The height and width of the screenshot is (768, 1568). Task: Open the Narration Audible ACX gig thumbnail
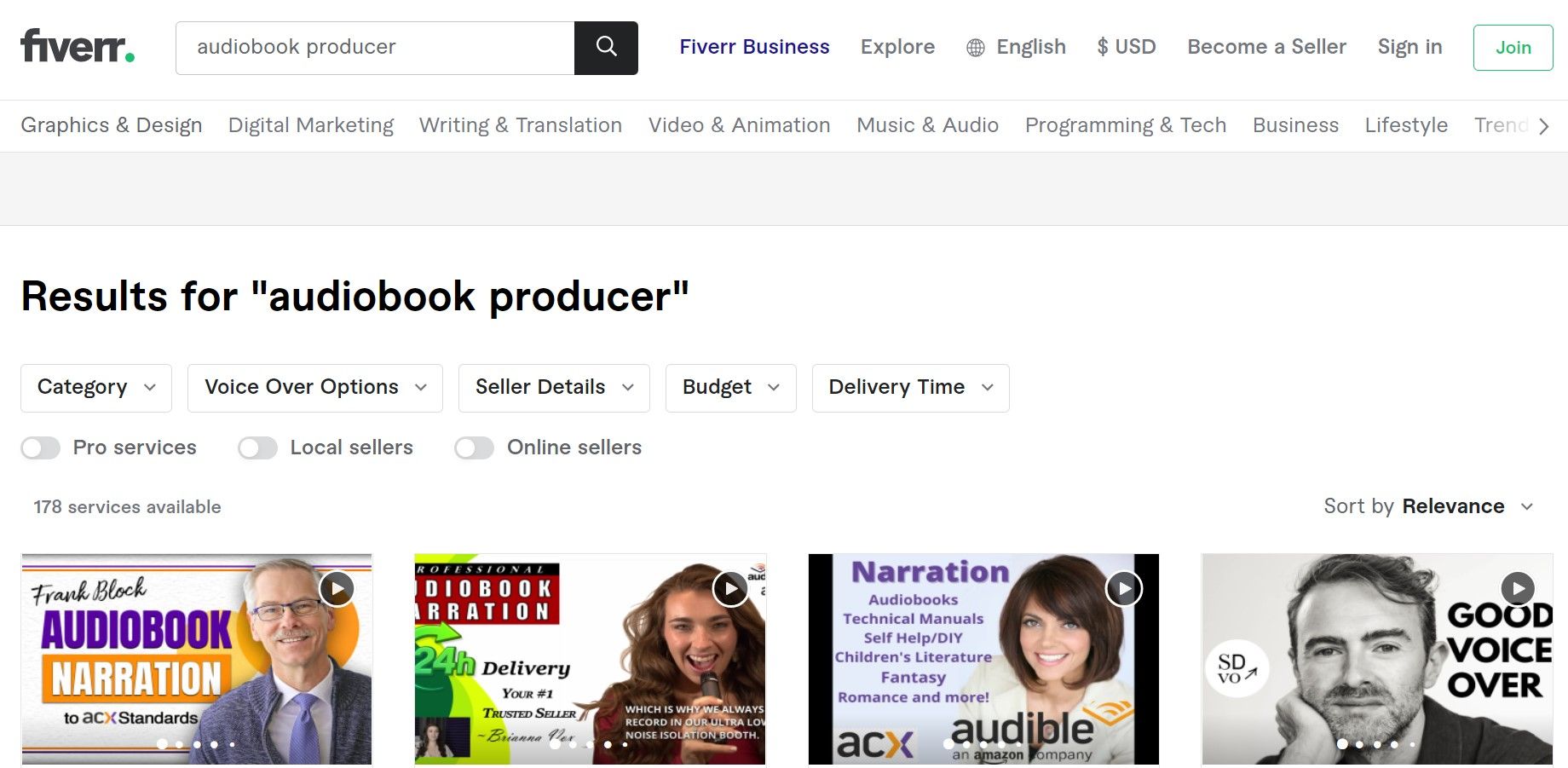983,660
